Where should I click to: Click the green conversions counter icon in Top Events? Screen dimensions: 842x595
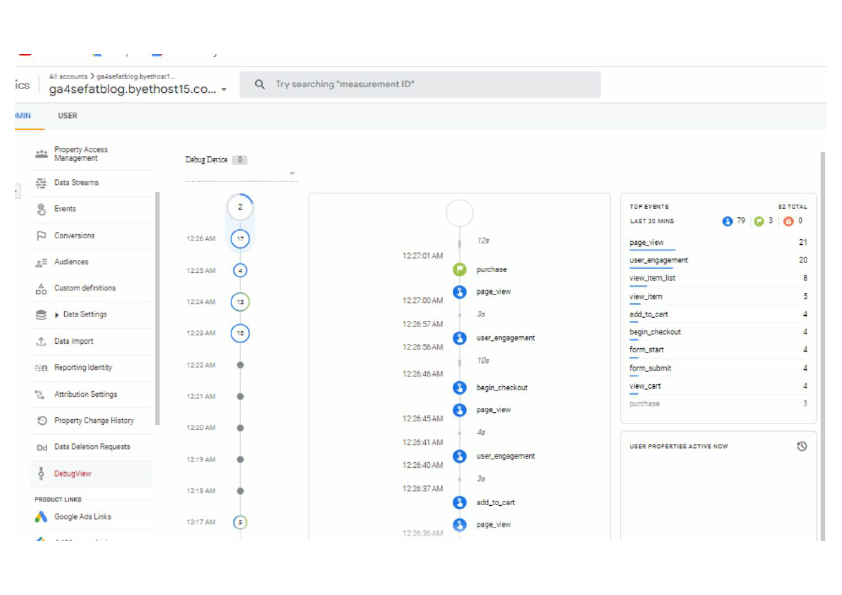760,221
